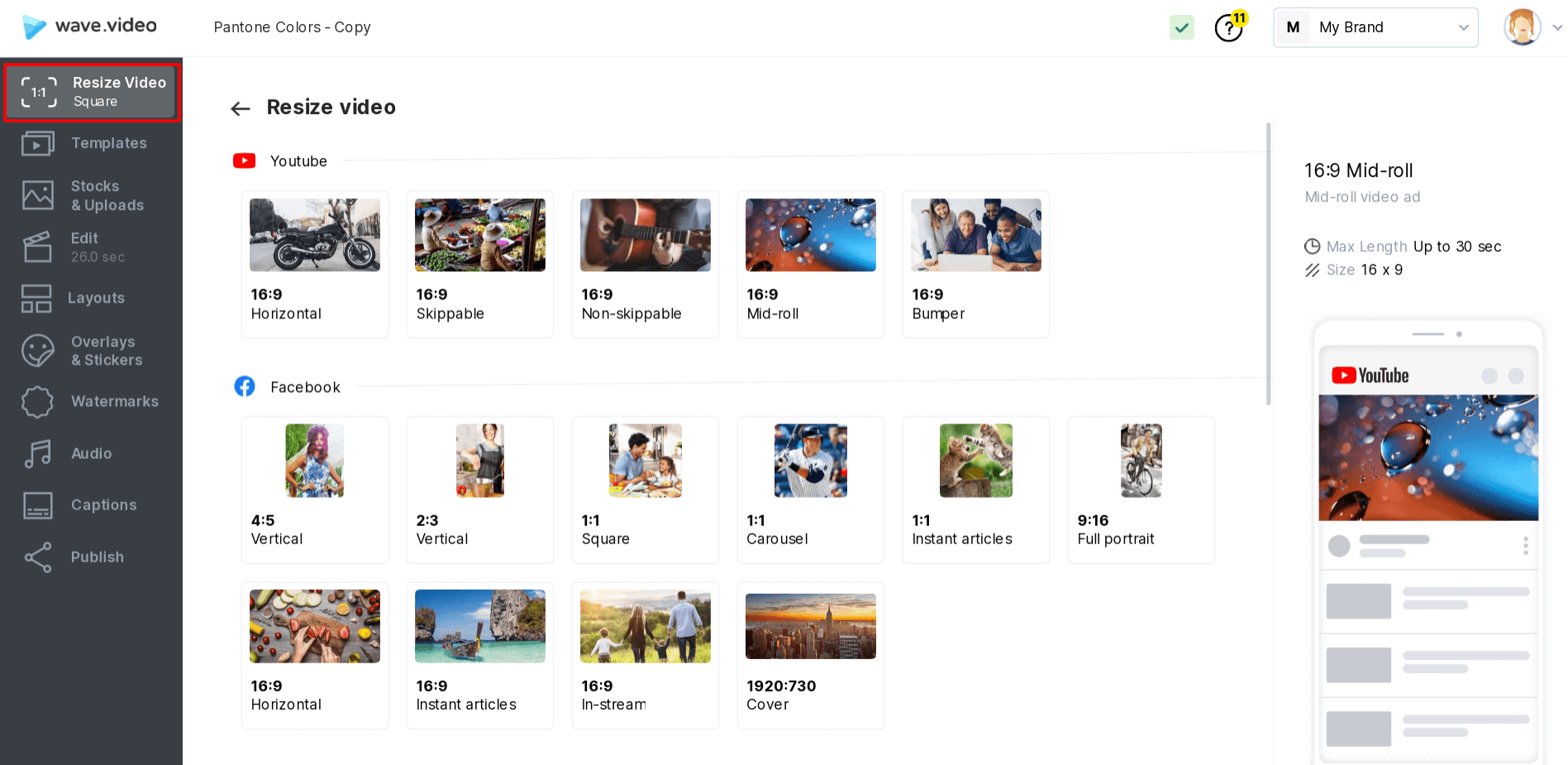
Task: Select YouTube 16:9 Bumper format
Action: 975,264
